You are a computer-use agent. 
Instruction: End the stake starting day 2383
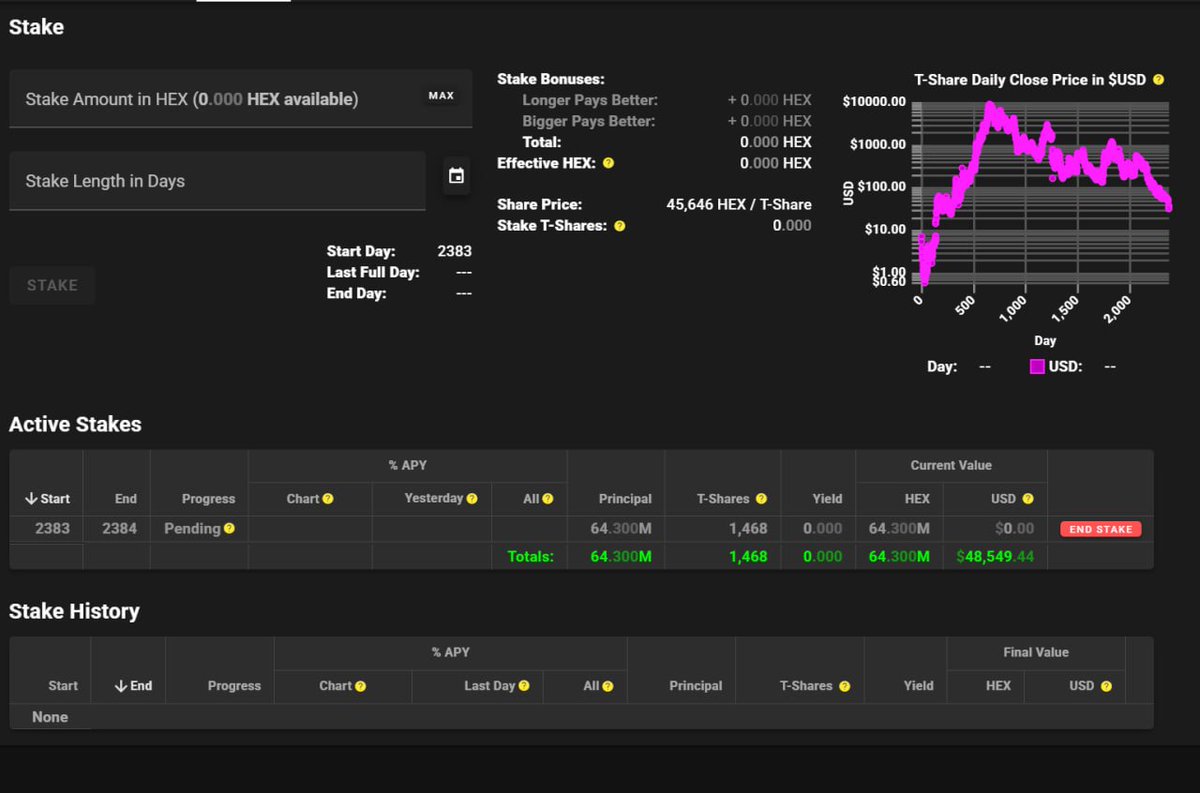(1100, 529)
